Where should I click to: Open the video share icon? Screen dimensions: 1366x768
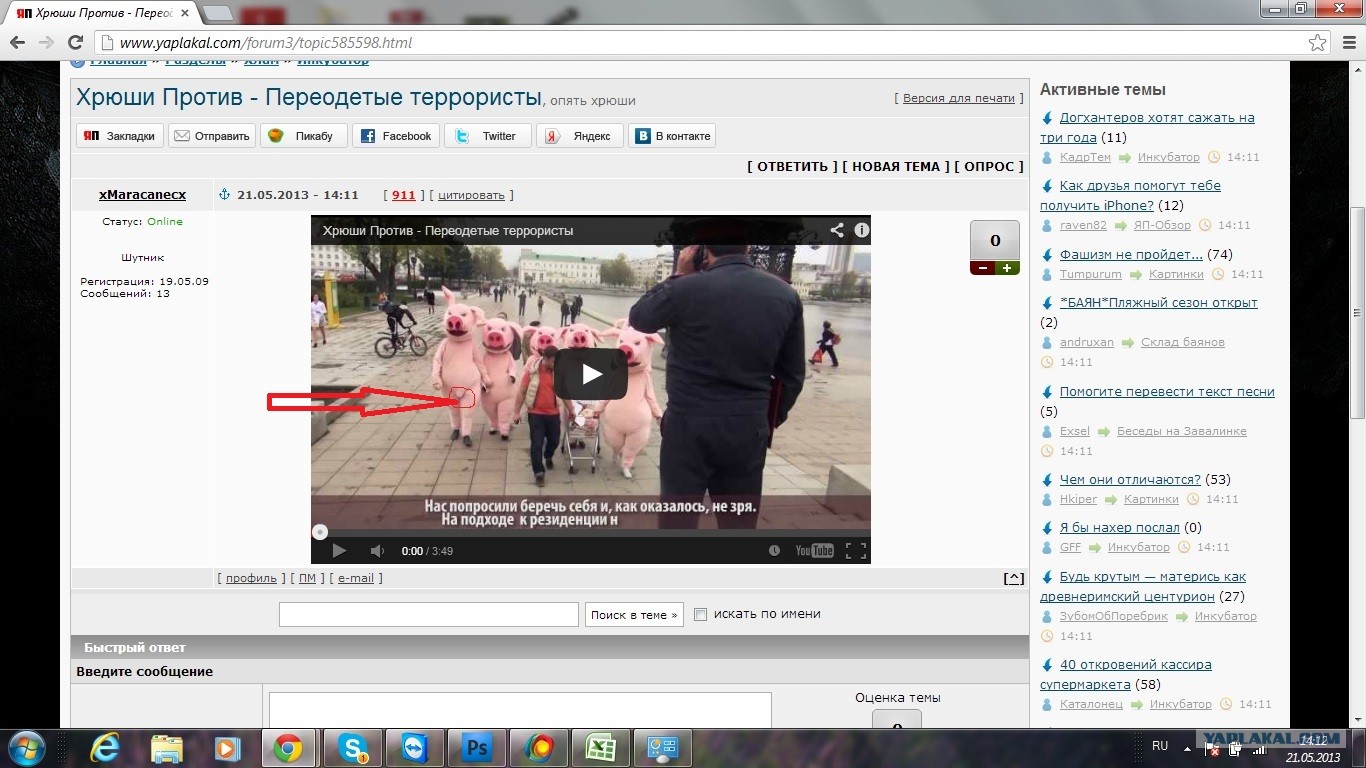click(837, 230)
